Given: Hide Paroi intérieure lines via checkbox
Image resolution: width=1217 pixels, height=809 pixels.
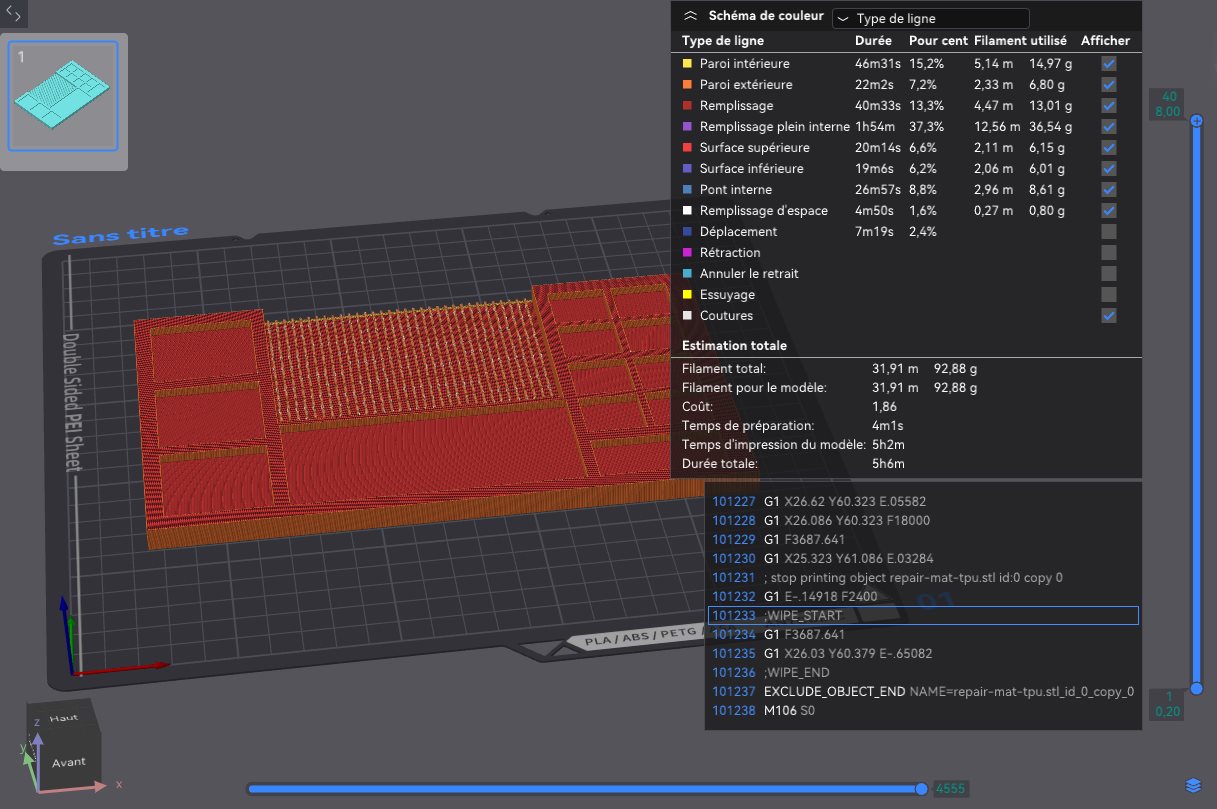Looking at the screenshot, I should tap(1108, 63).
